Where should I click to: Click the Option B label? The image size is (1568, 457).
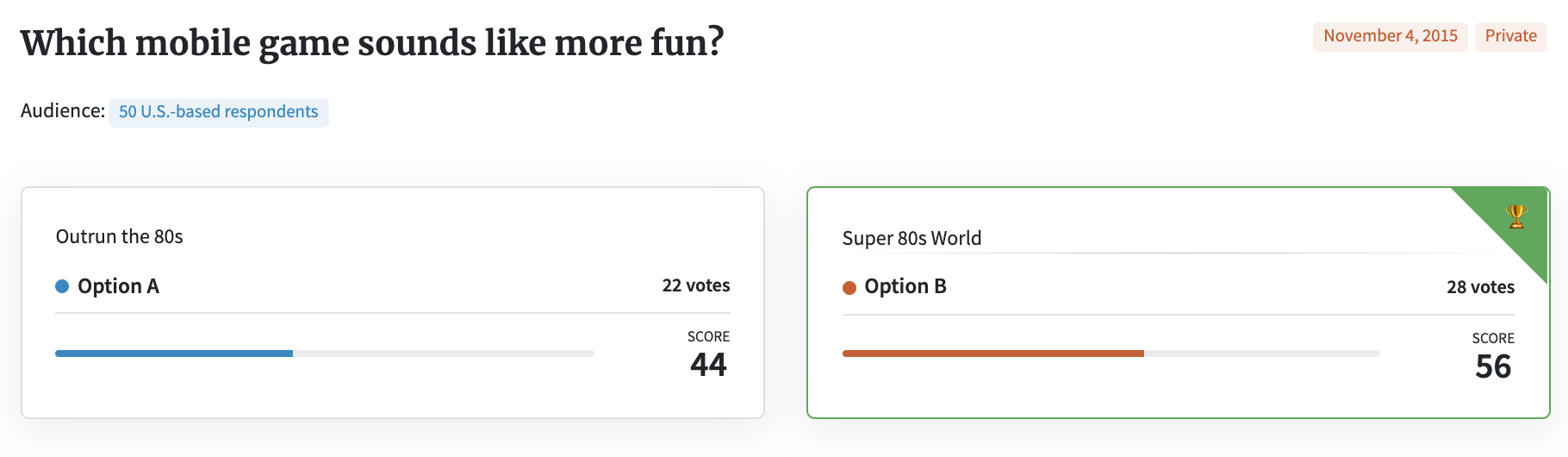[x=905, y=286]
